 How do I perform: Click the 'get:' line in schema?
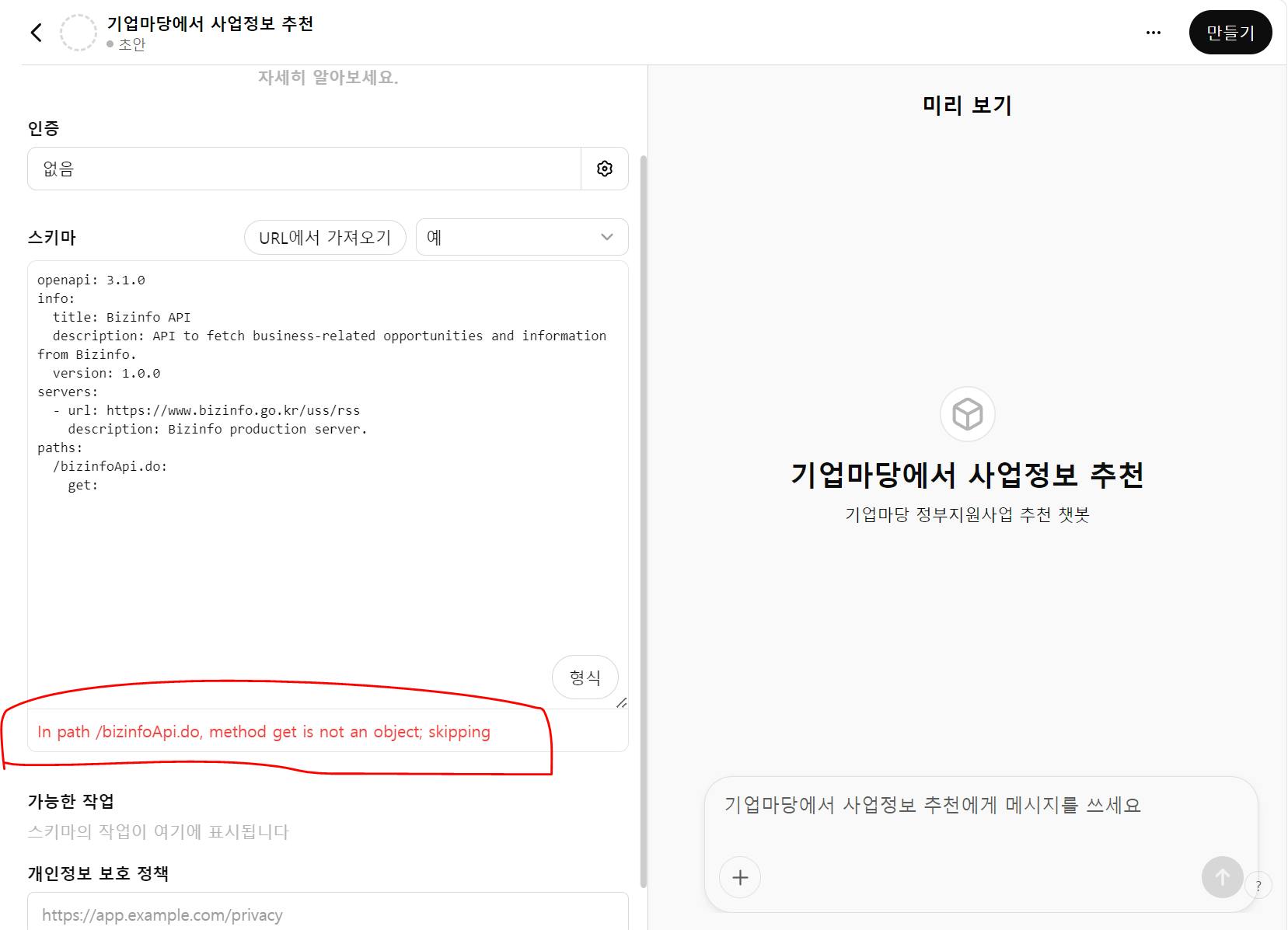point(83,485)
